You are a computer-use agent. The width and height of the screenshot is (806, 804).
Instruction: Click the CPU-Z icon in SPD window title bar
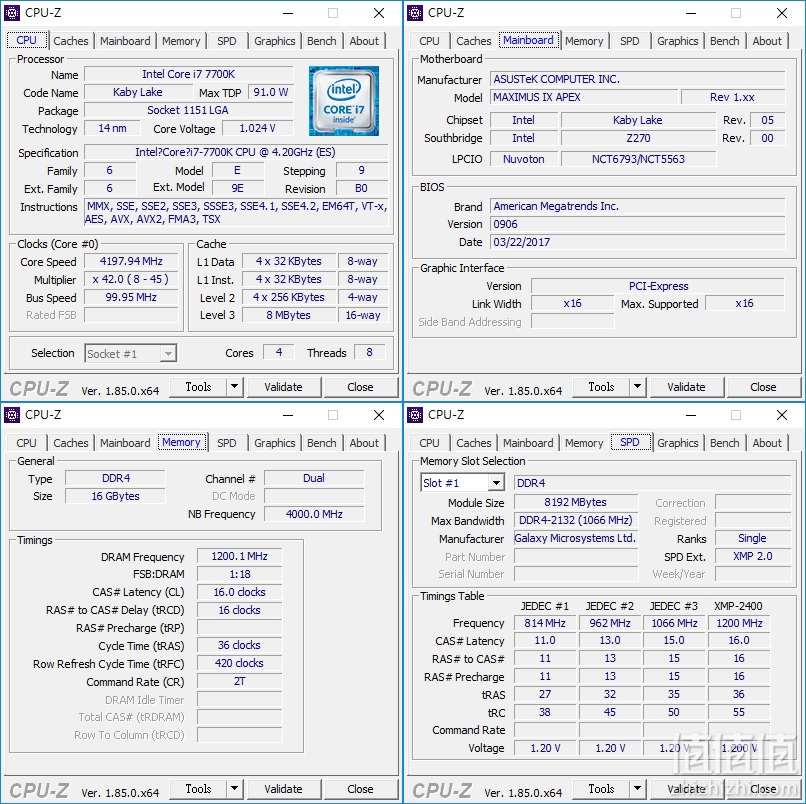[415, 415]
